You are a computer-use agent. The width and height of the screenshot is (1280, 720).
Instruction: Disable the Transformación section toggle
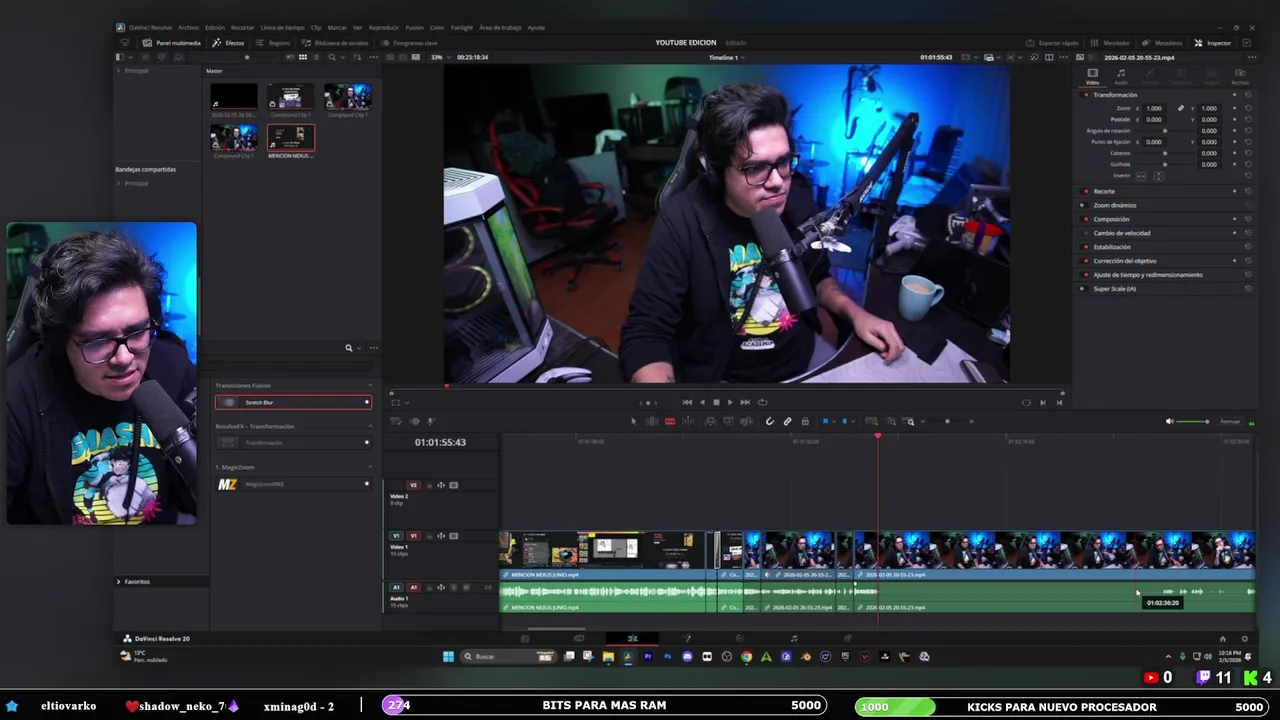pos(1085,95)
